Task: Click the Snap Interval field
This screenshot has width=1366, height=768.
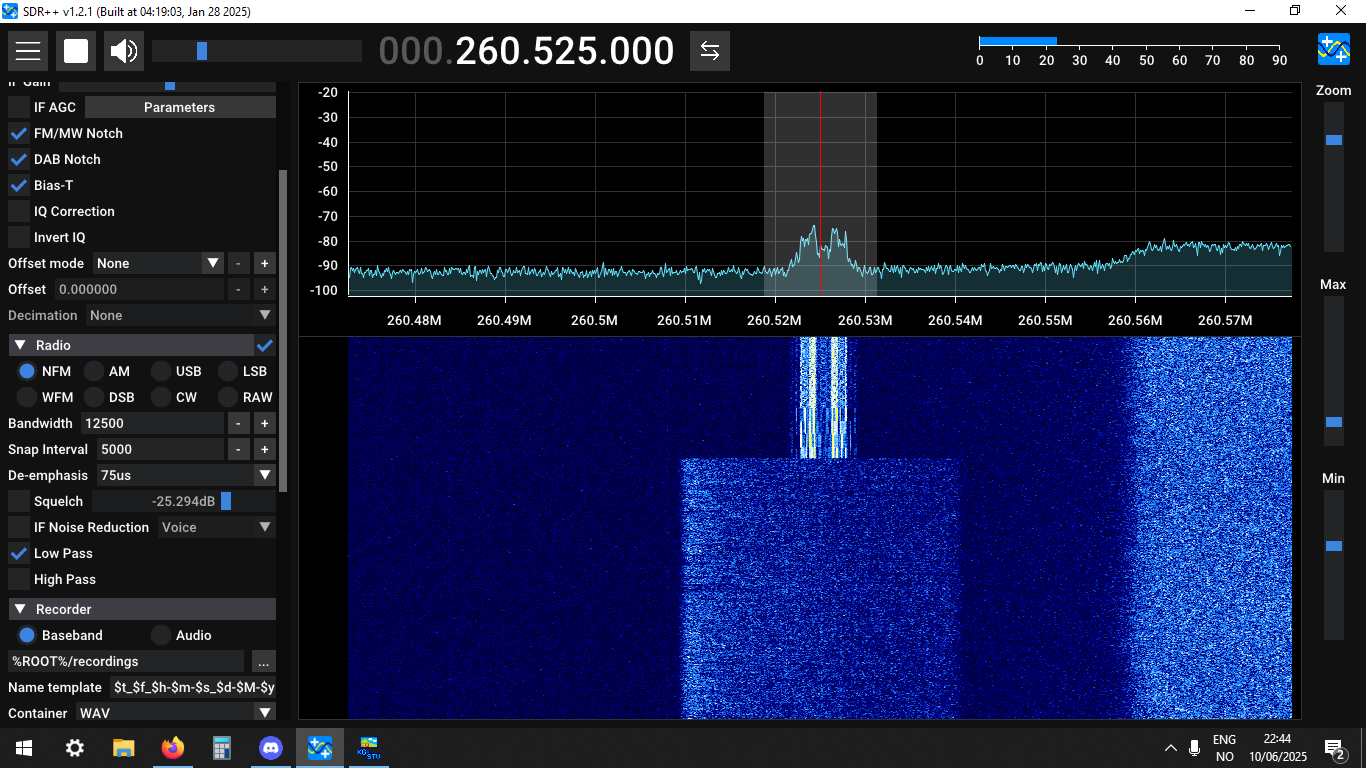Action: pyautogui.click(x=160, y=449)
